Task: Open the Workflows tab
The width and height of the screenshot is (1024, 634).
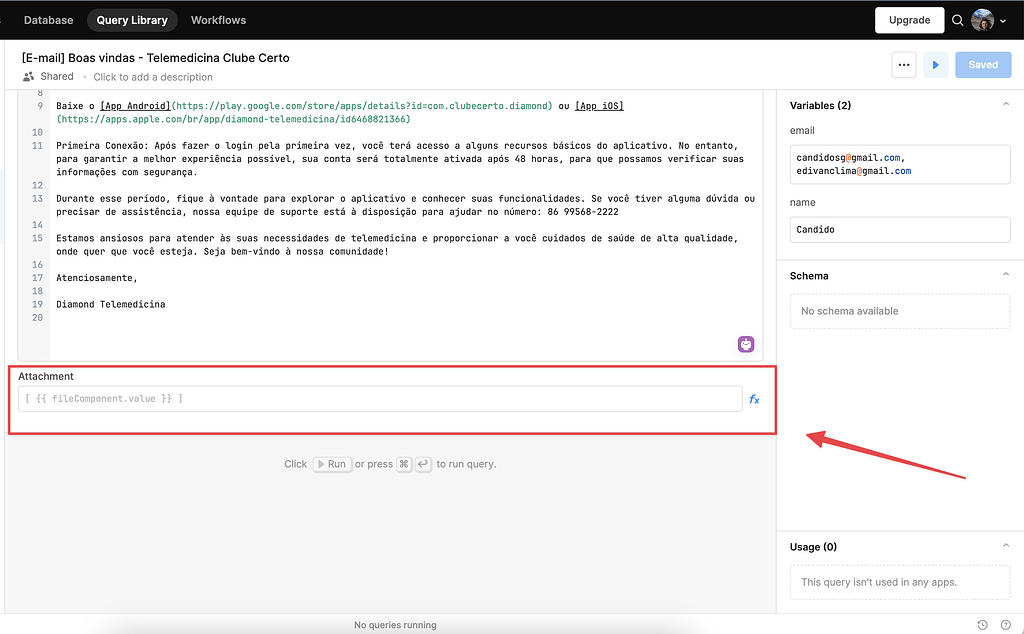Action: click(218, 20)
